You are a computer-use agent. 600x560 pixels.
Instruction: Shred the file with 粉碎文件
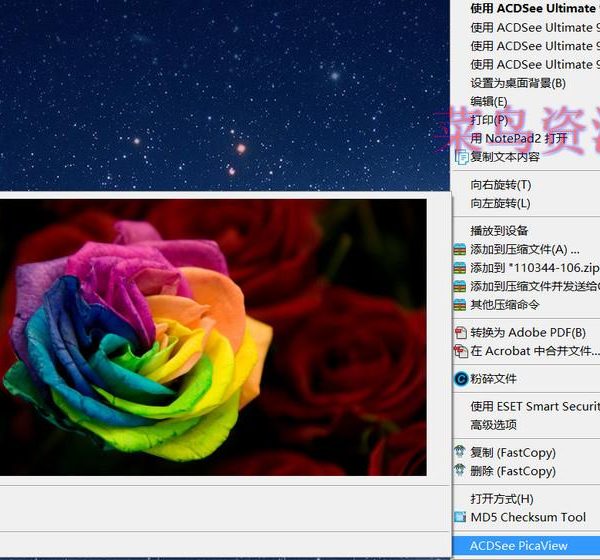[493, 379]
